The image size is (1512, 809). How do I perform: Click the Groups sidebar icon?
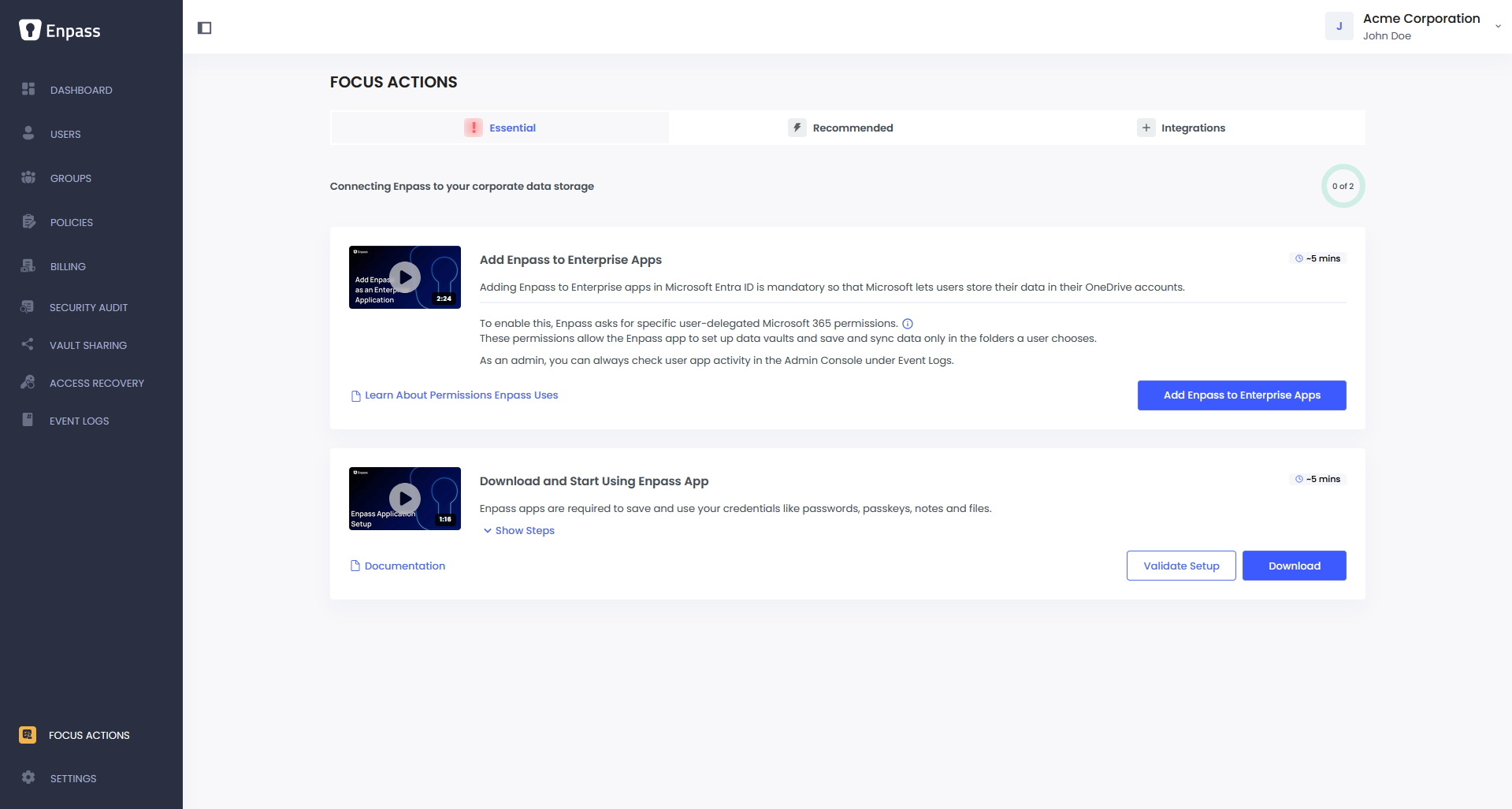(x=28, y=177)
